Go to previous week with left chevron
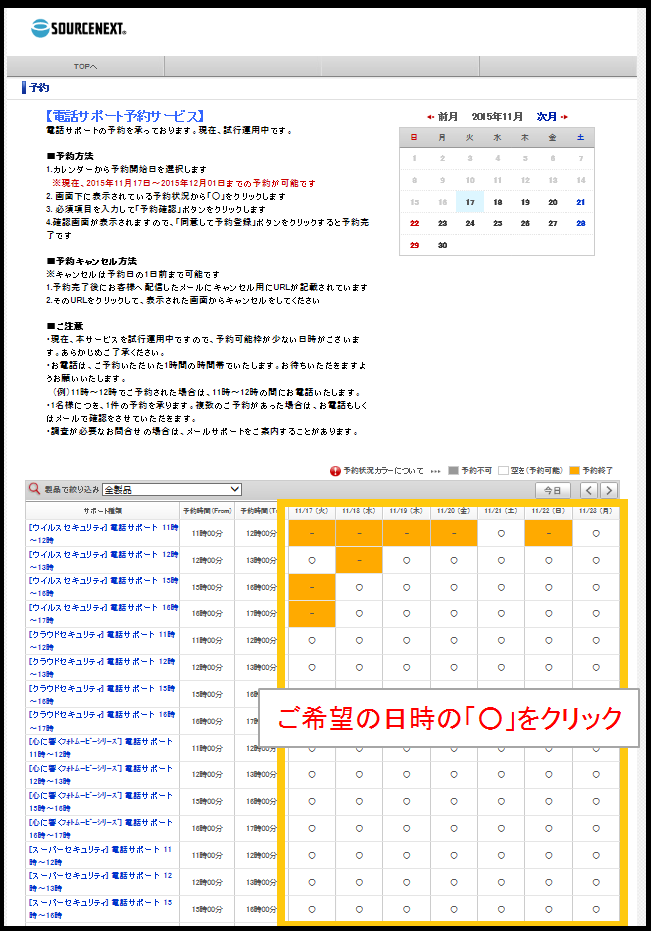 pos(588,490)
